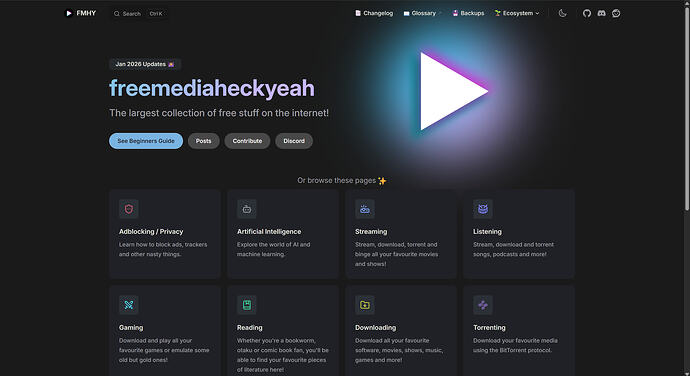
Task: Open the Backups nav item
Action: 468,13
